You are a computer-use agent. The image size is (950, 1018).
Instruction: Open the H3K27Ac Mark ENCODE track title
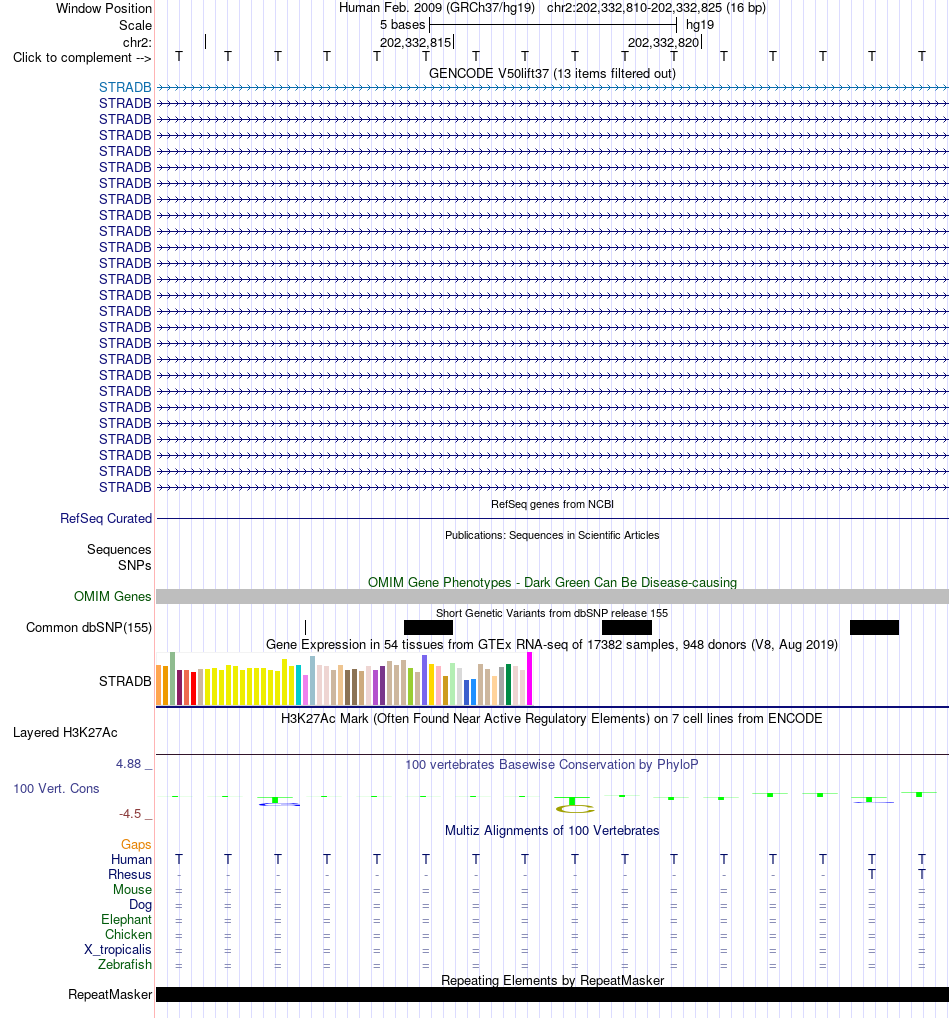click(x=552, y=719)
